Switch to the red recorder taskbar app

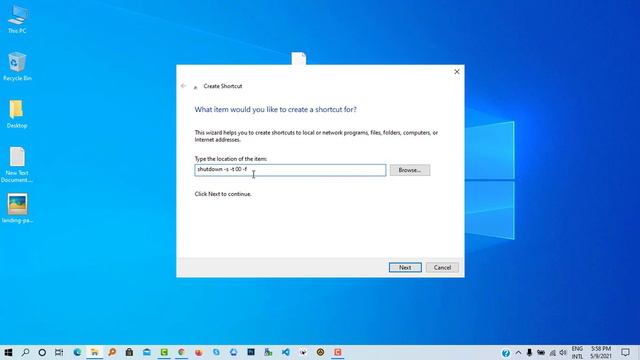click(338, 352)
